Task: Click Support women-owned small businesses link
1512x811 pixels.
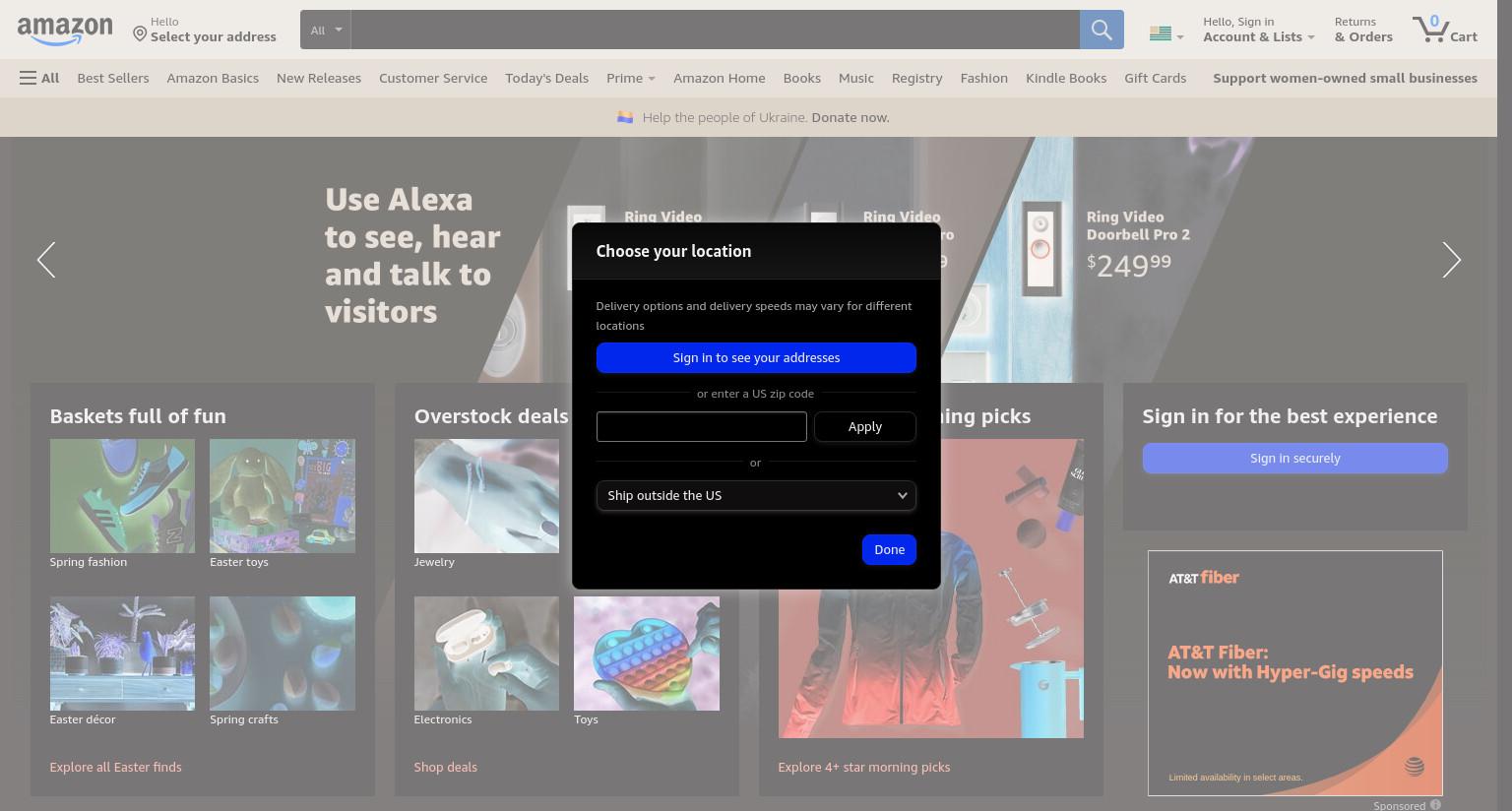Action: 1345,78
